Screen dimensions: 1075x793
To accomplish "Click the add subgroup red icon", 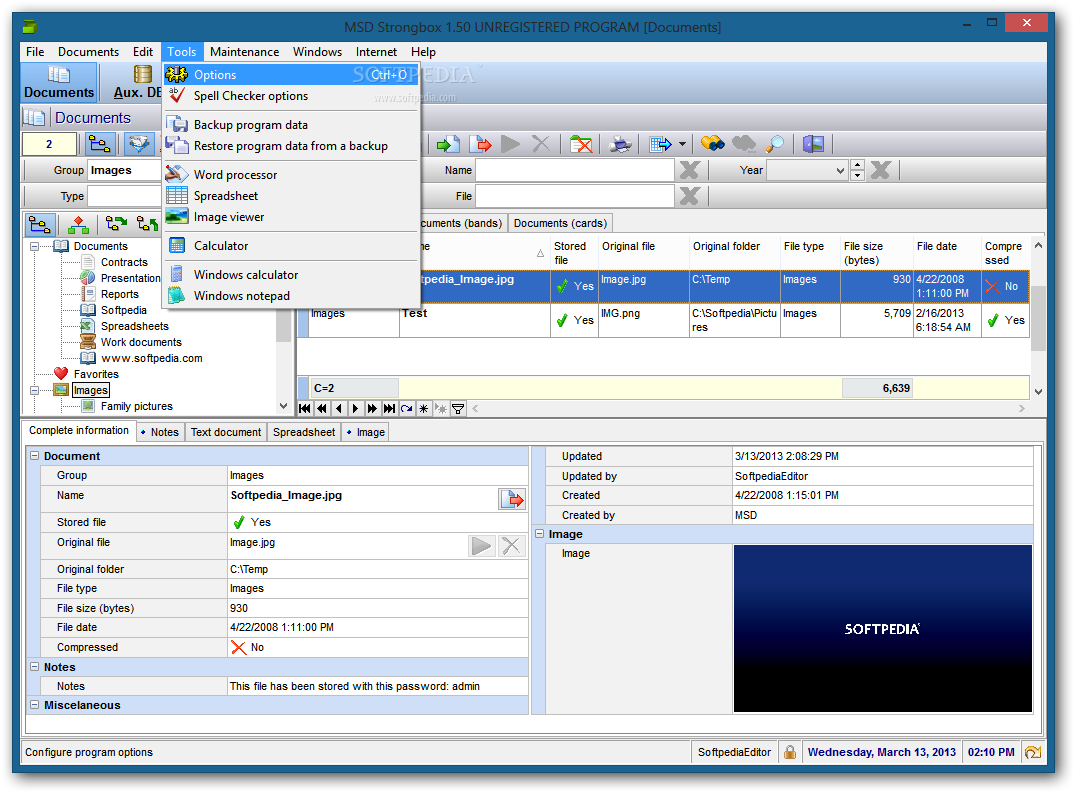I will coord(79,224).
